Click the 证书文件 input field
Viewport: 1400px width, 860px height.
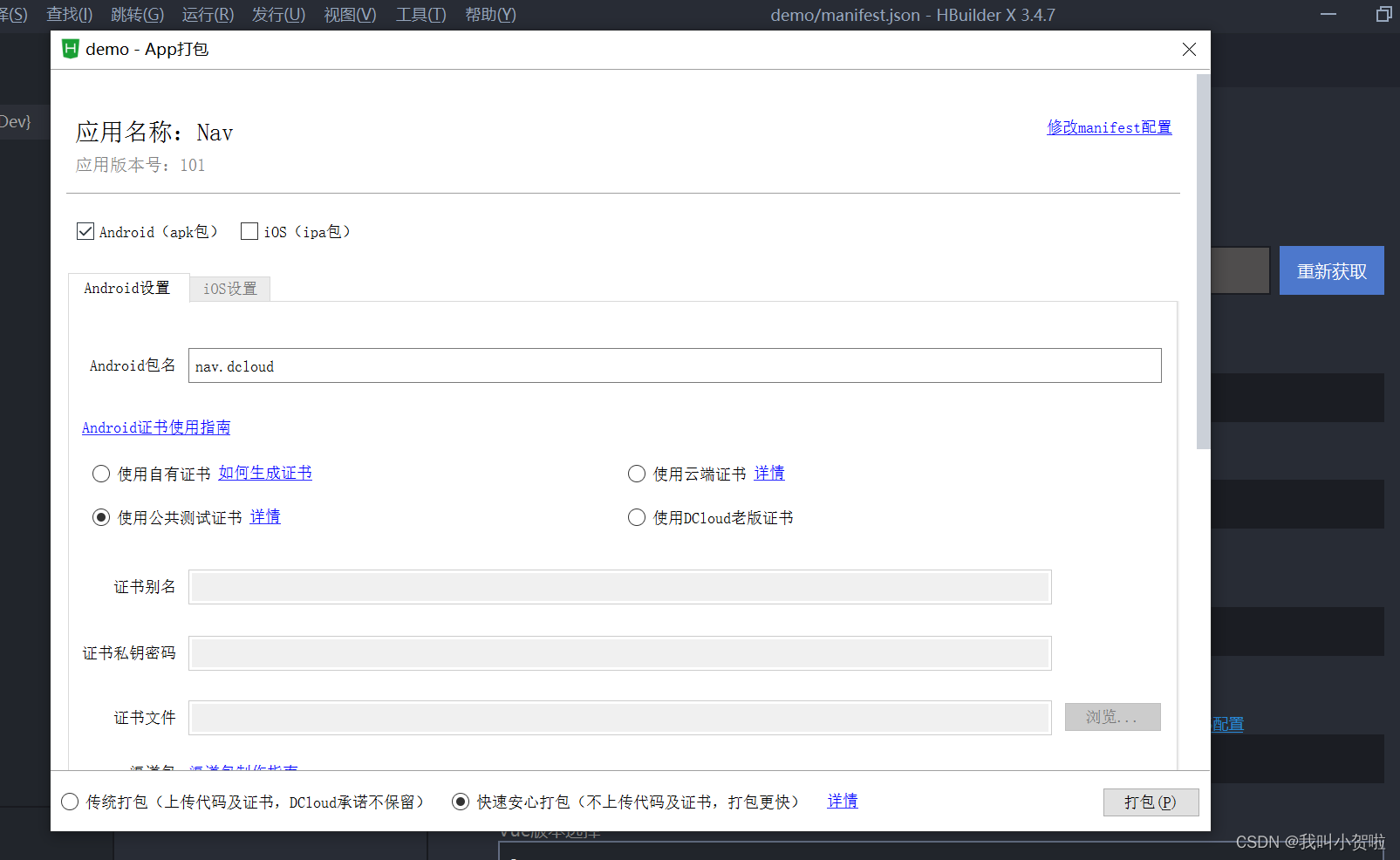(x=620, y=718)
